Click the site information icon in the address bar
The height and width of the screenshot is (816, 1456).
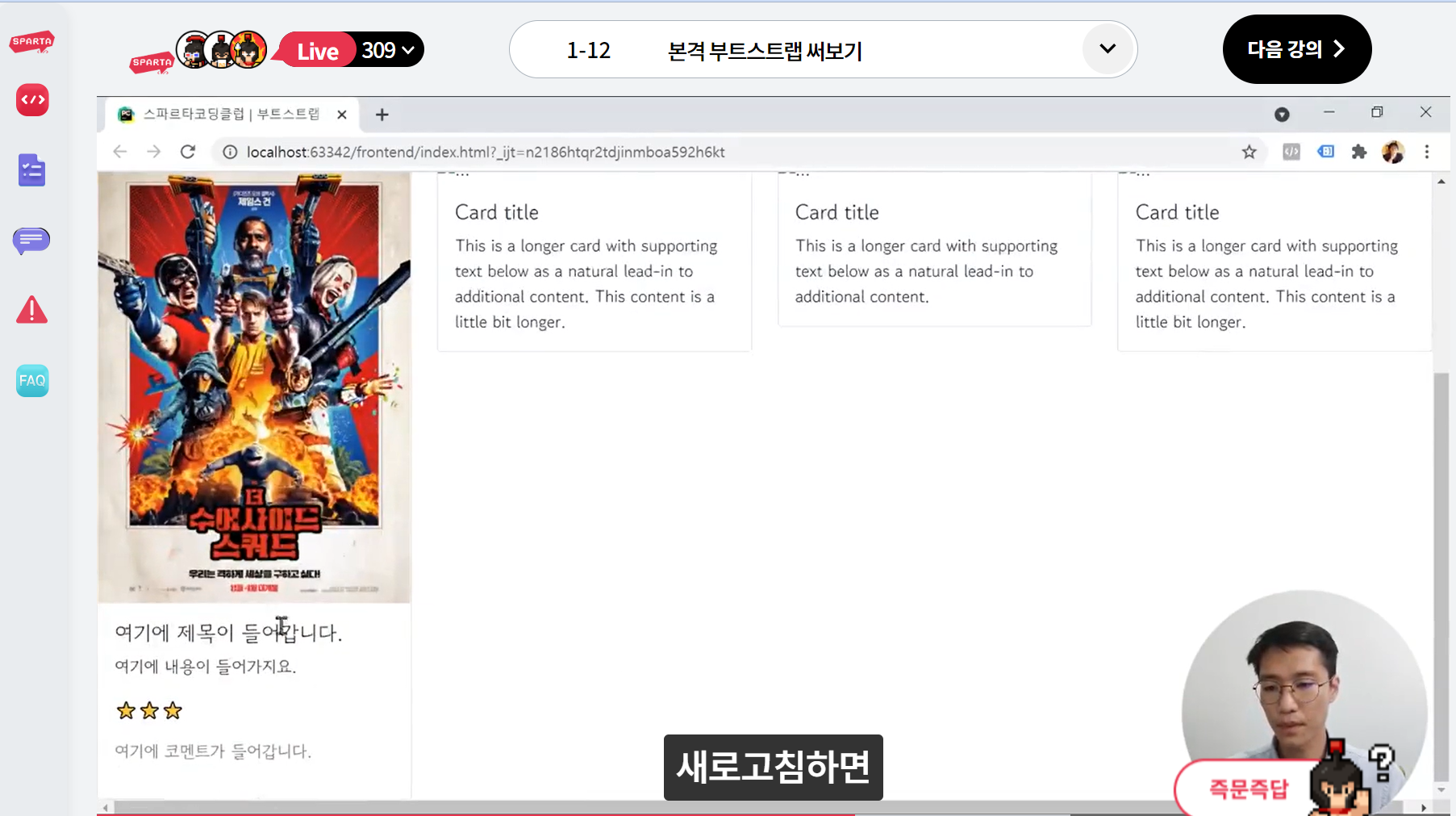230,152
